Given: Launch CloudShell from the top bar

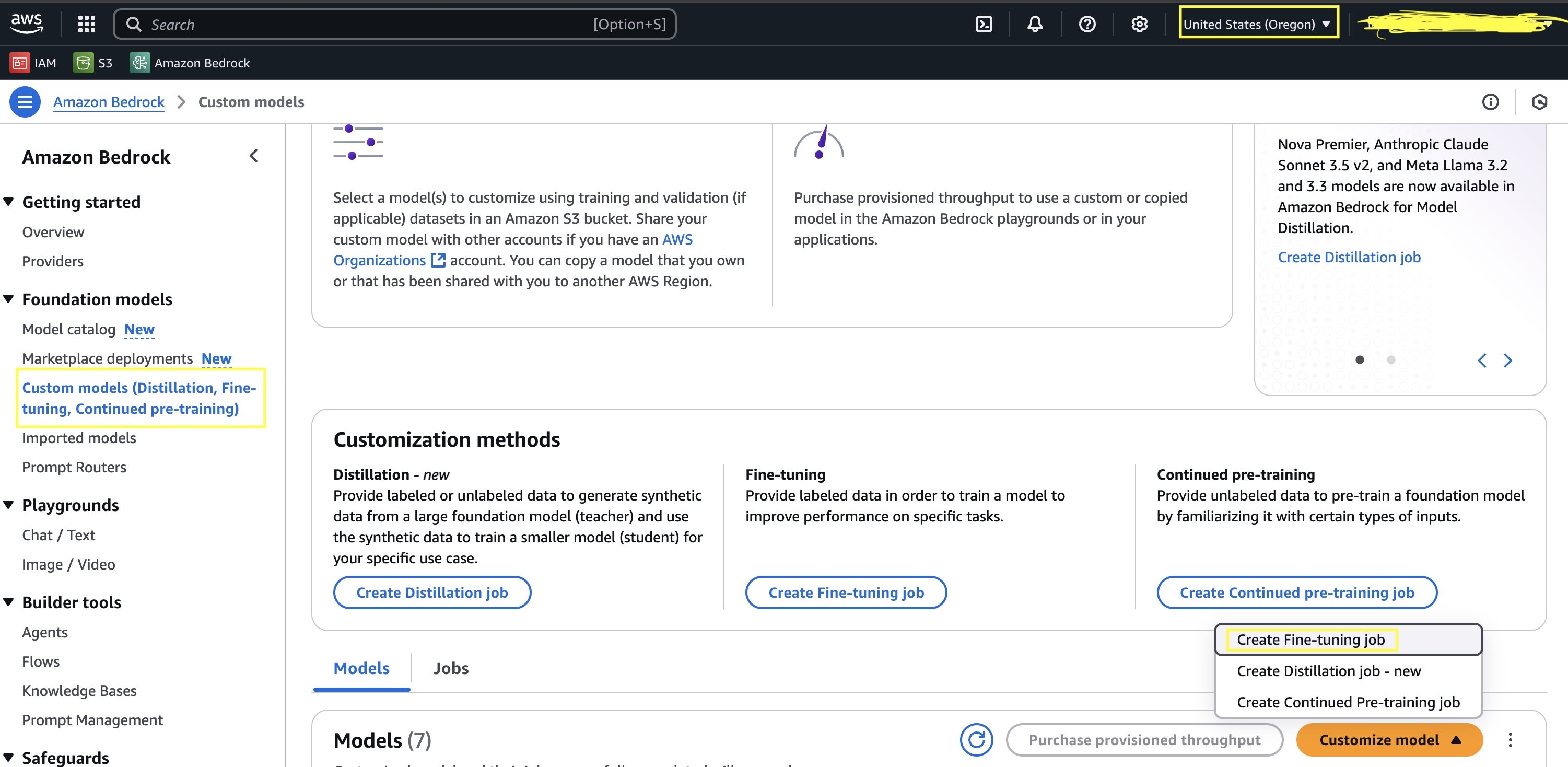Looking at the screenshot, I should click(x=984, y=25).
